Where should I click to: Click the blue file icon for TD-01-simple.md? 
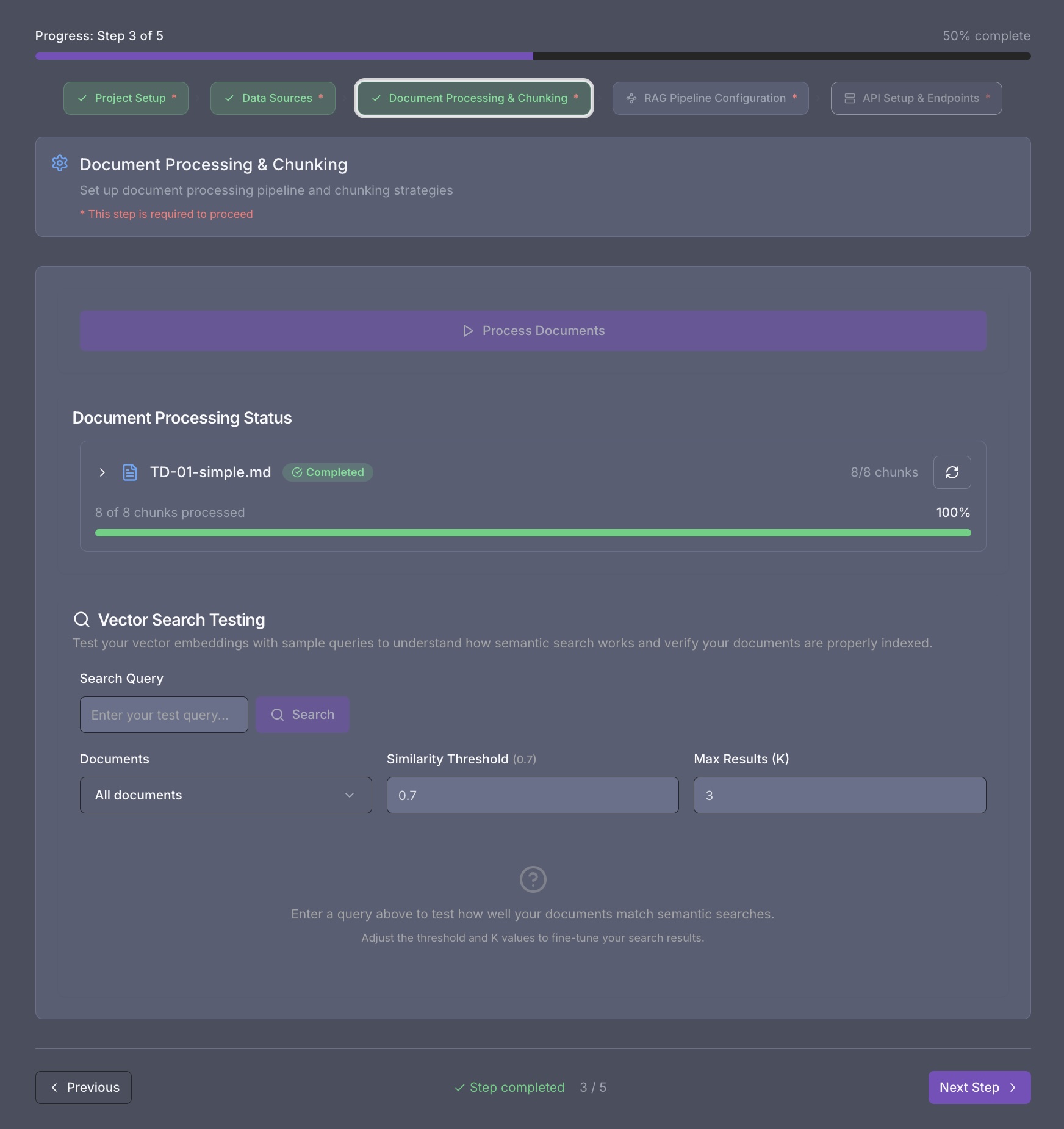click(x=129, y=472)
